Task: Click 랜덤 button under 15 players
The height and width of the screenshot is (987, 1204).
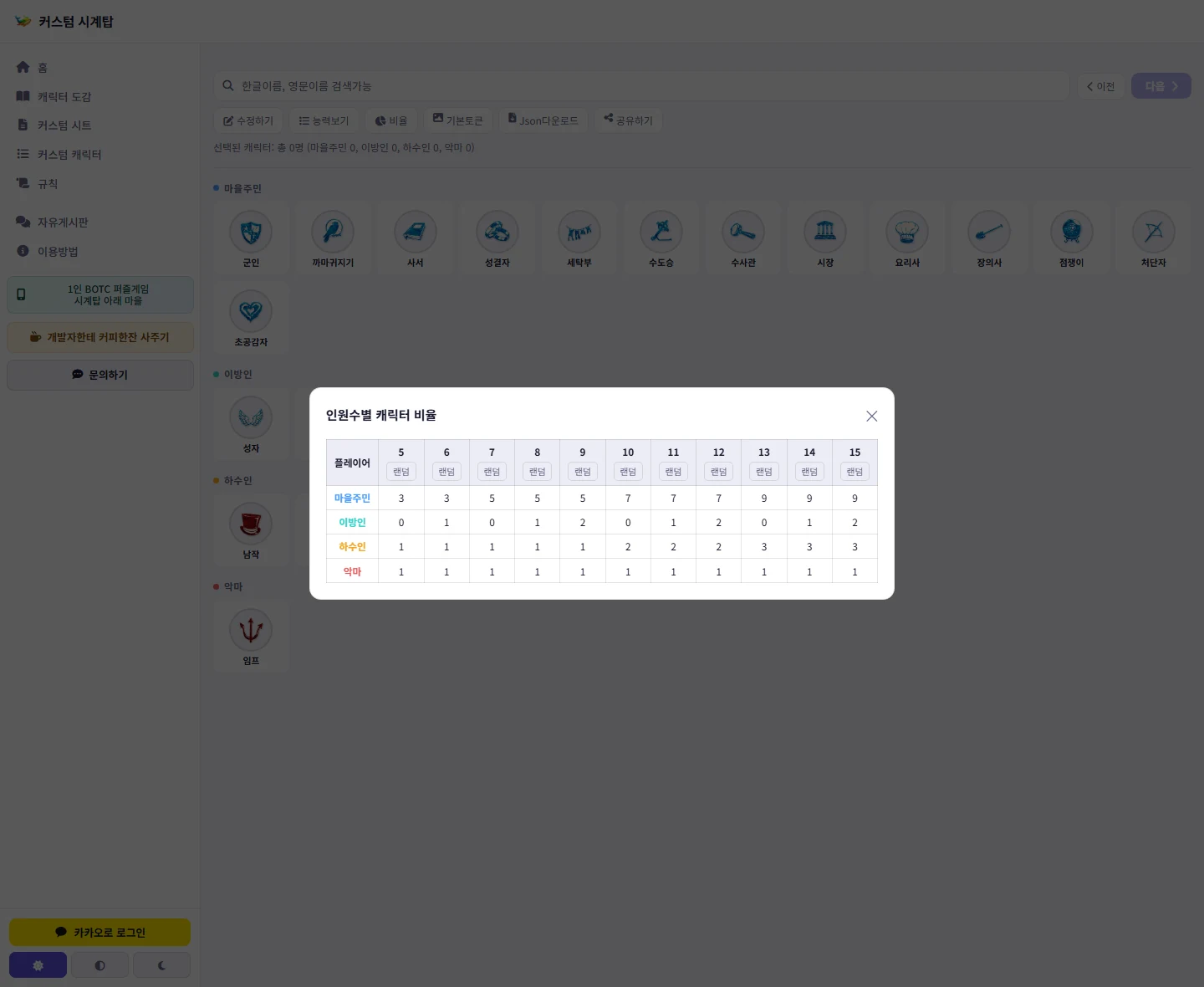Action: pyautogui.click(x=855, y=472)
